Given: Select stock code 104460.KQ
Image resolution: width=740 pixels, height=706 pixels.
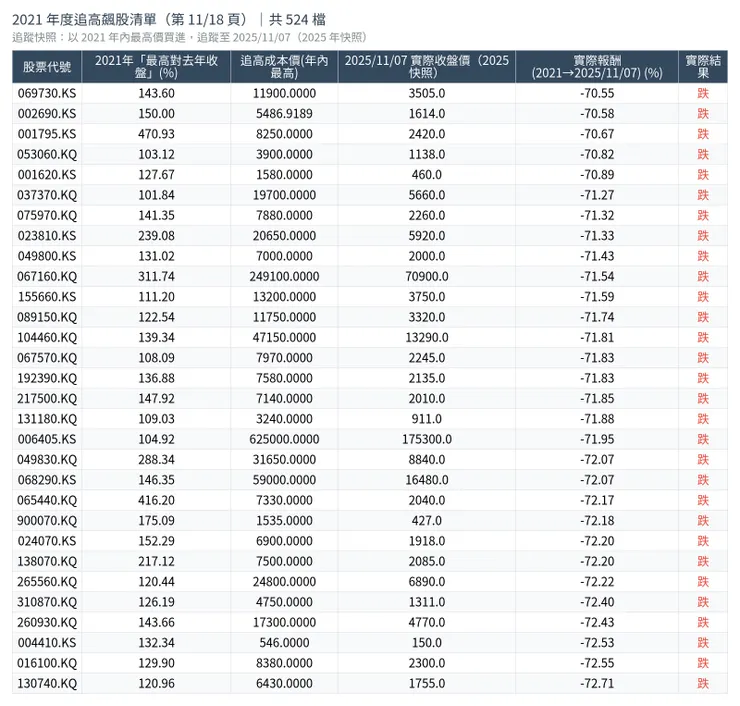Looking at the screenshot, I should point(47,337).
